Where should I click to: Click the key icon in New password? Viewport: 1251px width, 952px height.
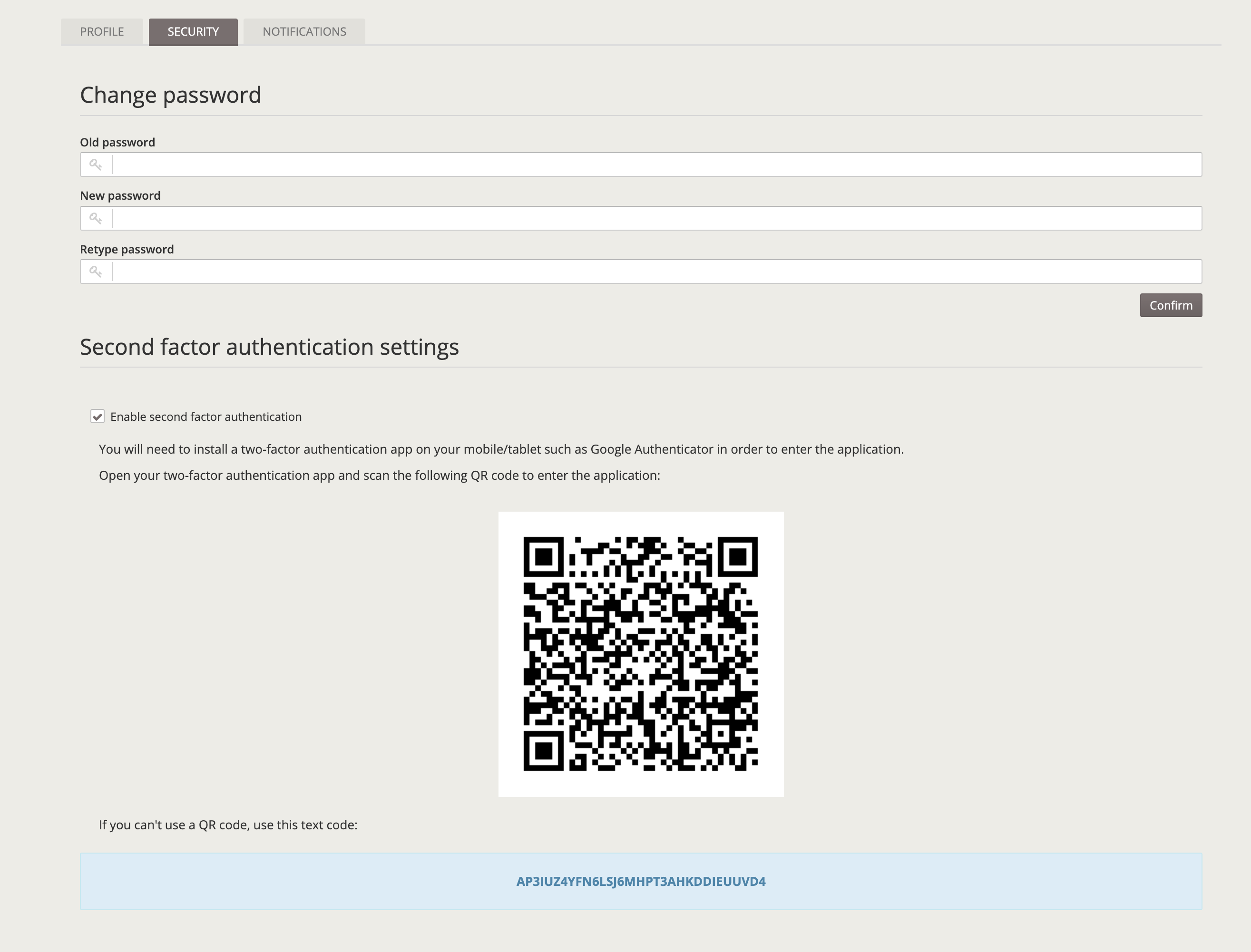click(x=96, y=218)
